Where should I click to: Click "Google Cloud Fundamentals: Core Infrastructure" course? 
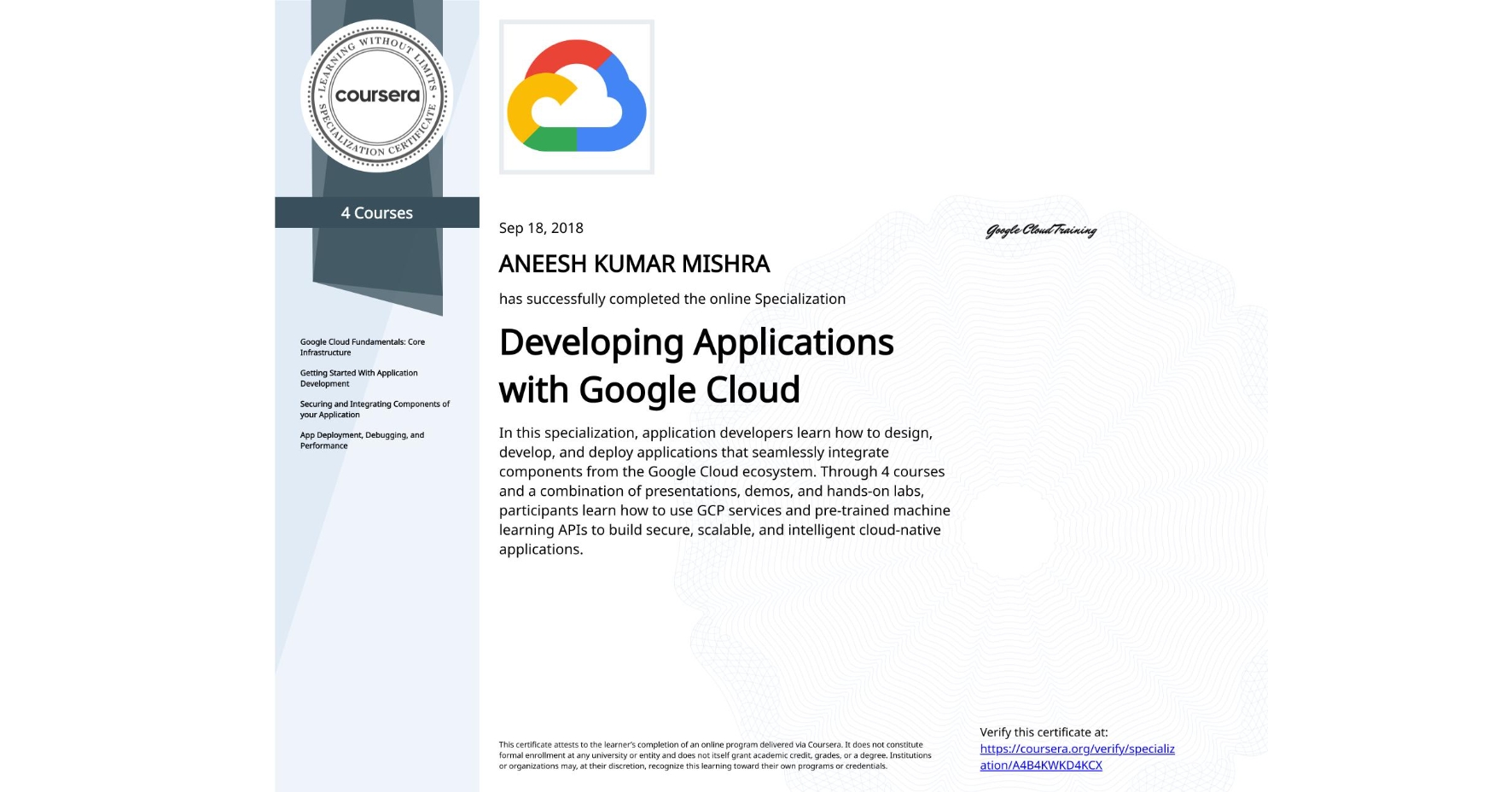363,347
